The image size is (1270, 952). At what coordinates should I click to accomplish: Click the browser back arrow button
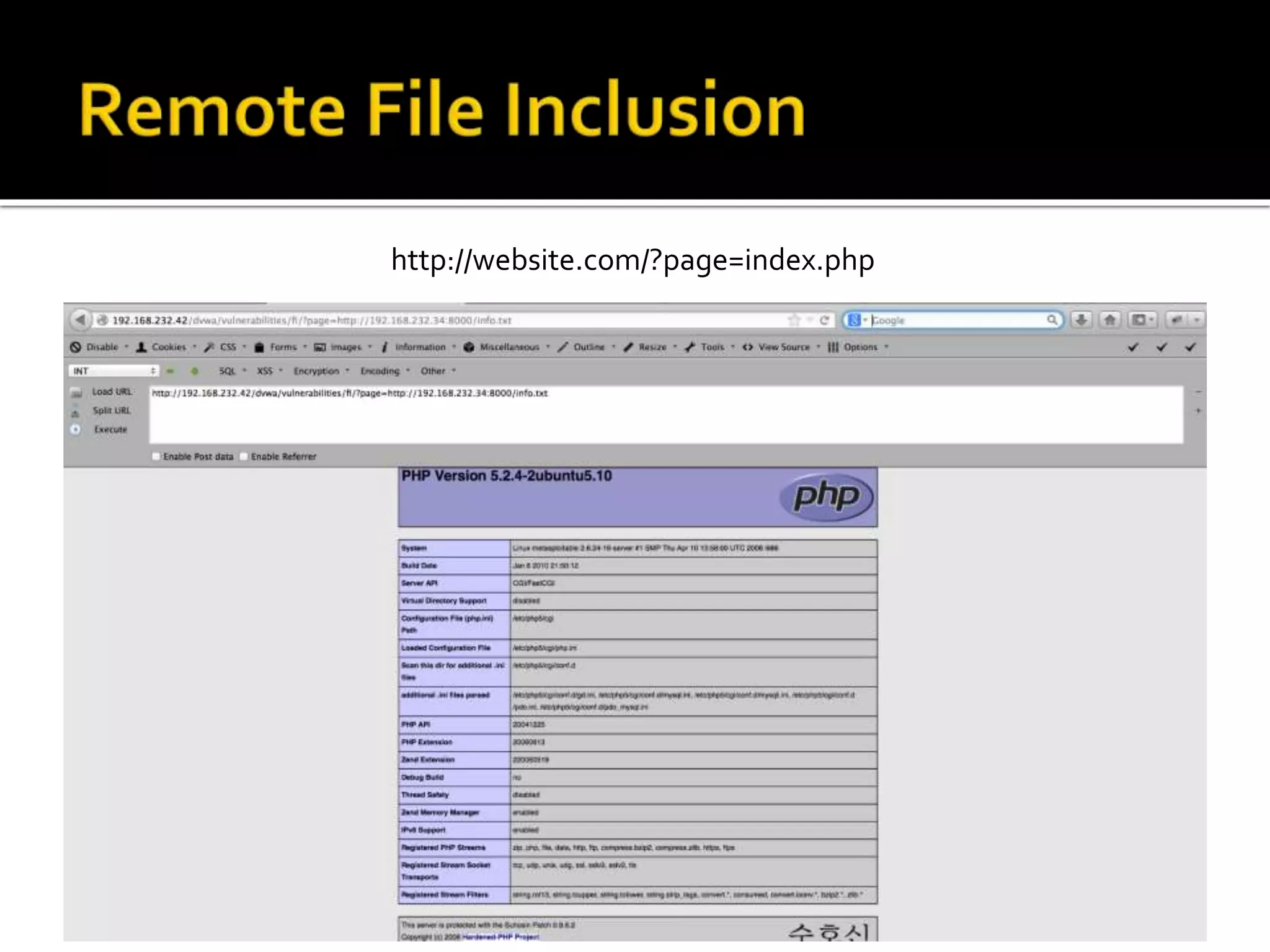[79, 320]
